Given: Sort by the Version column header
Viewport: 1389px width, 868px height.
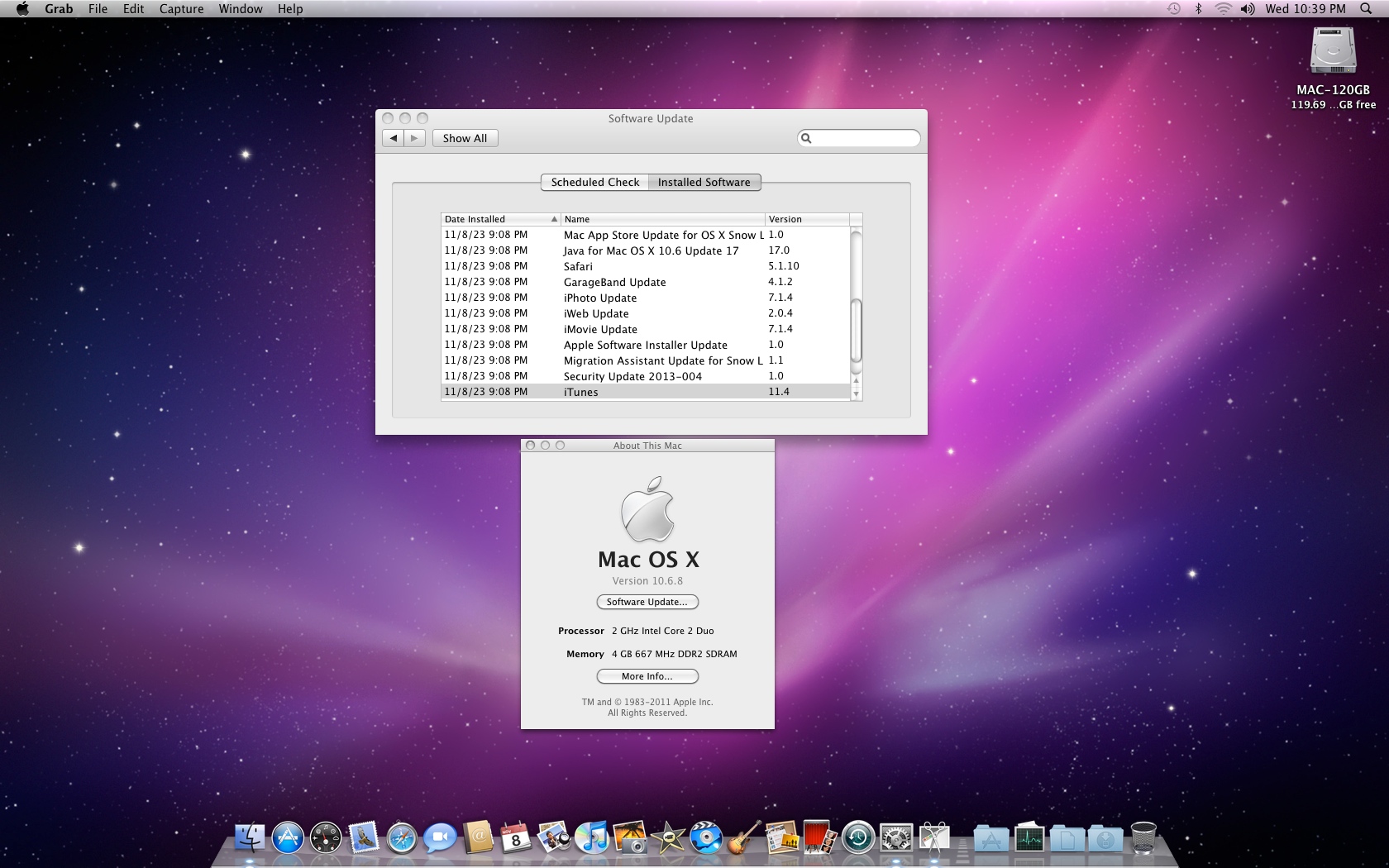Looking at the screenshot, I should [807, 219].
